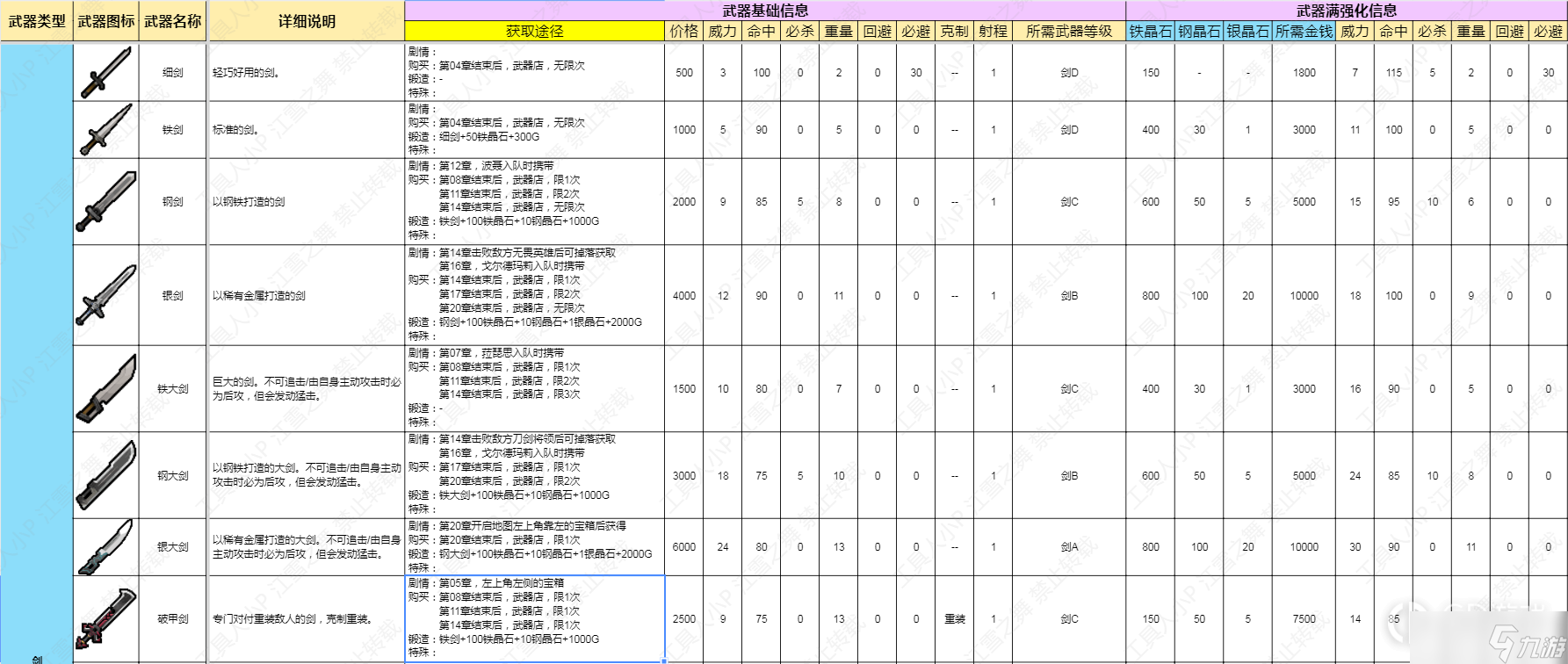Click the yellow 获取途径 header cell

(535, 31)
